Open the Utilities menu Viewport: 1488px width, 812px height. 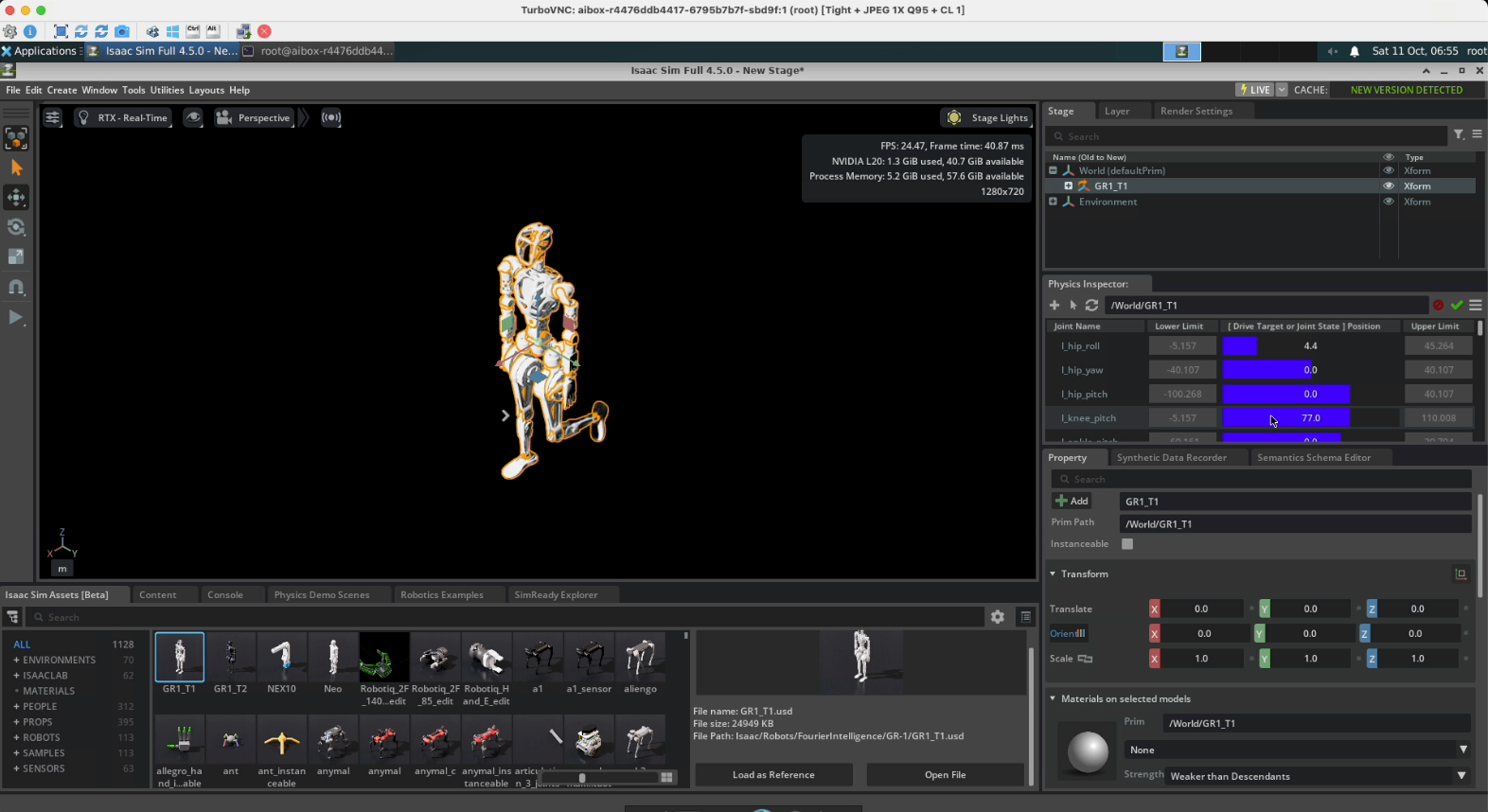167,90
